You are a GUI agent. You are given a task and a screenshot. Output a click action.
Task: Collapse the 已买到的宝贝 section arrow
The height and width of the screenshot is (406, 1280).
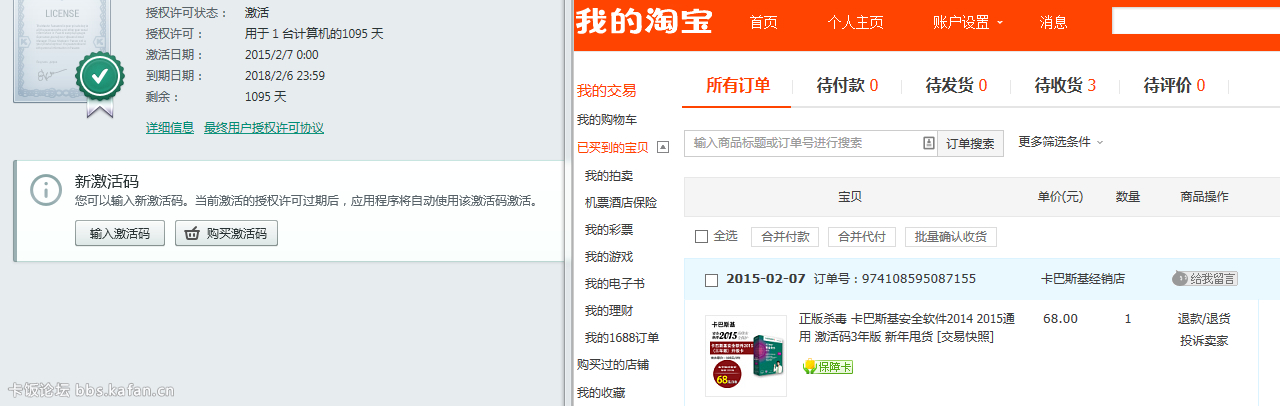[x=662, y=147]
